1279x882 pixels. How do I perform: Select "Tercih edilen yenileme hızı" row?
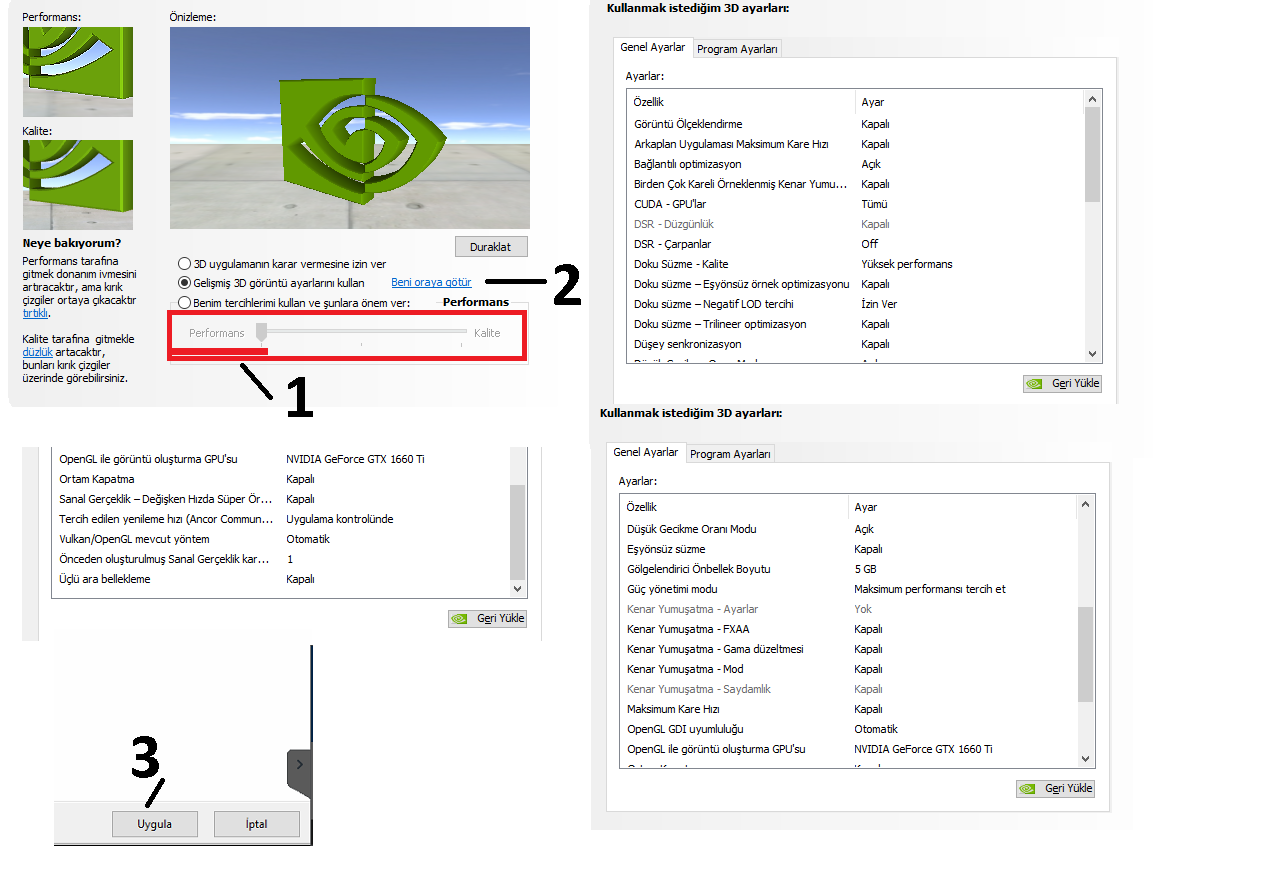(x=280, y=519)
